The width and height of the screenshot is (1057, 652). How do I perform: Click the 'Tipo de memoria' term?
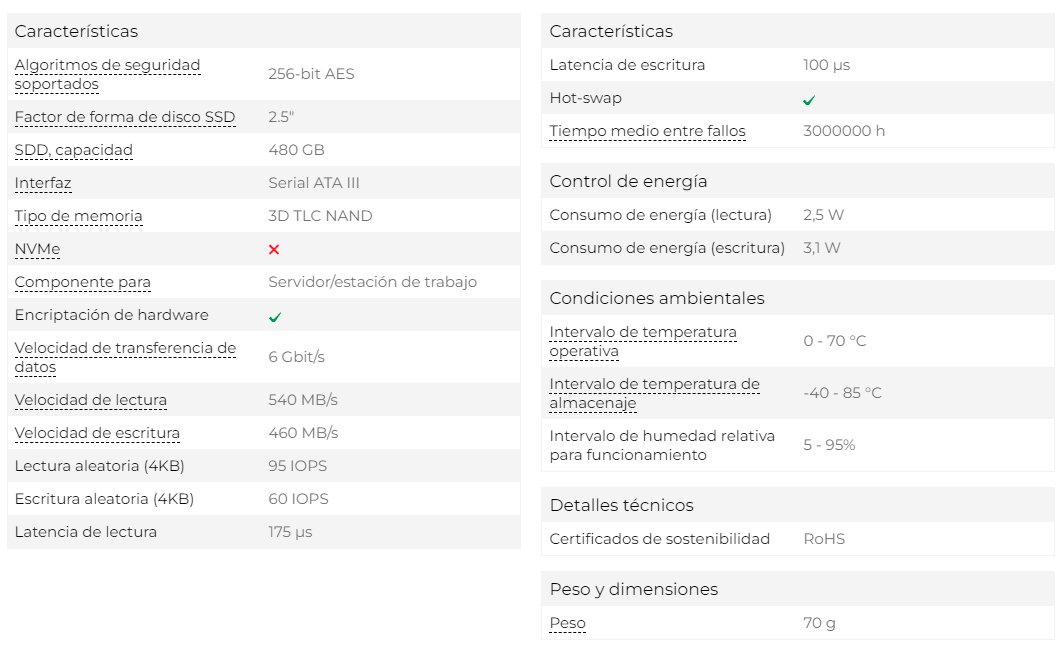pyautogui.click(x=78, y=216)
